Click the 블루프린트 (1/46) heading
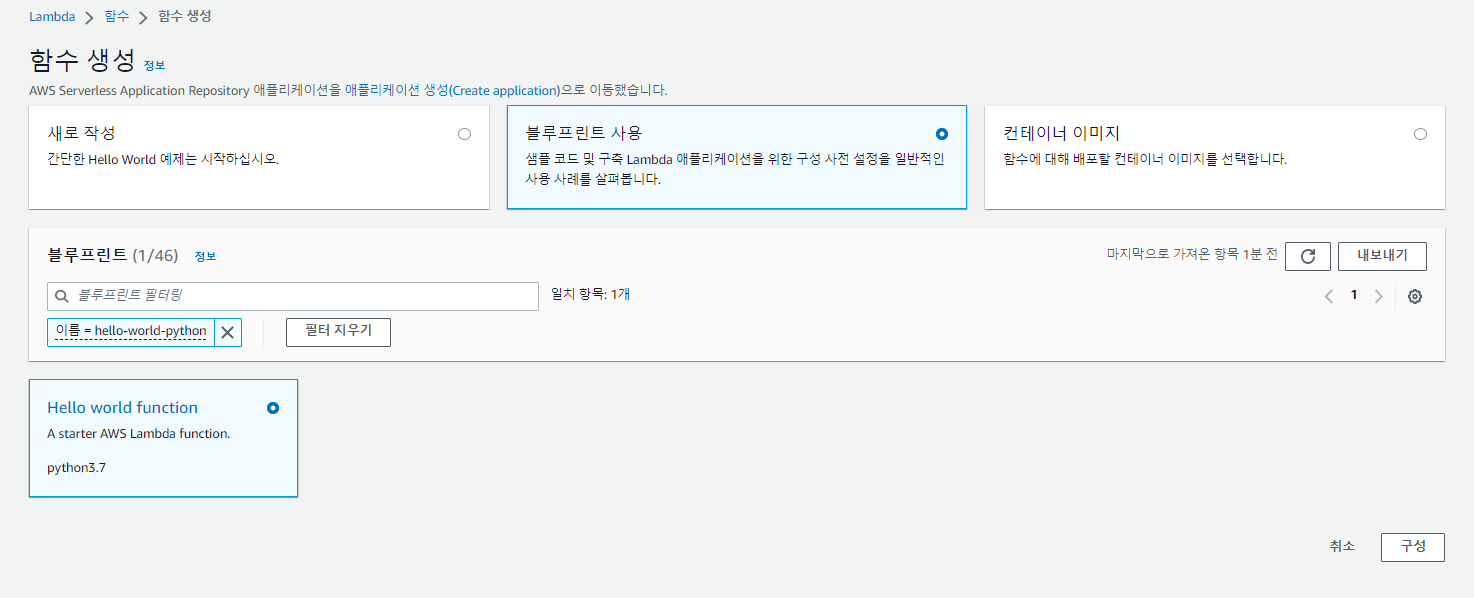This screenshot has width=1474, height=598. [112, 256]
